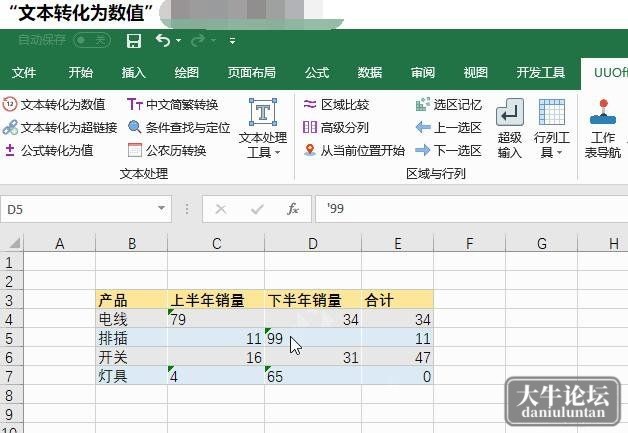Viewport: 628px width, 433px height.
Task: Click 公农历转换 calendar icon
Action: point(134,151)
